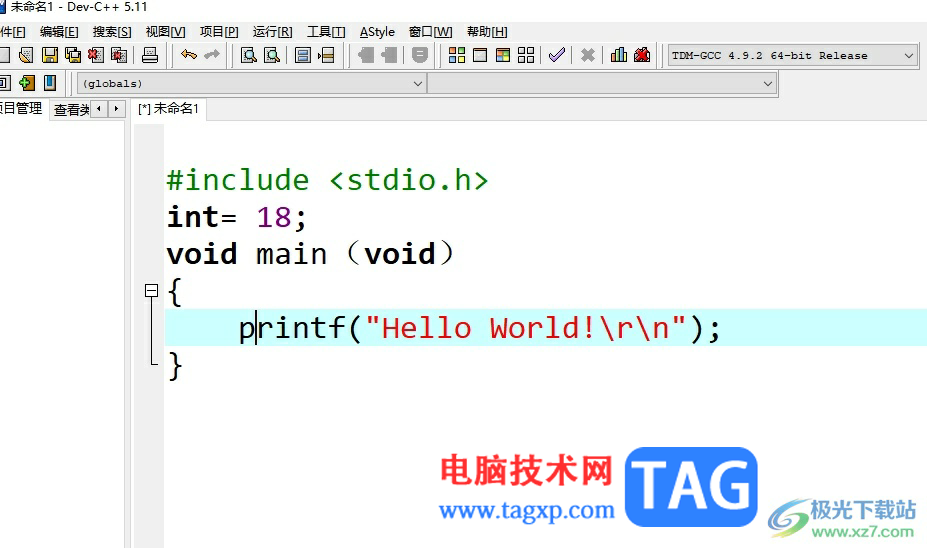
Task: Open the 运行[R] menu
Action: 273,32
